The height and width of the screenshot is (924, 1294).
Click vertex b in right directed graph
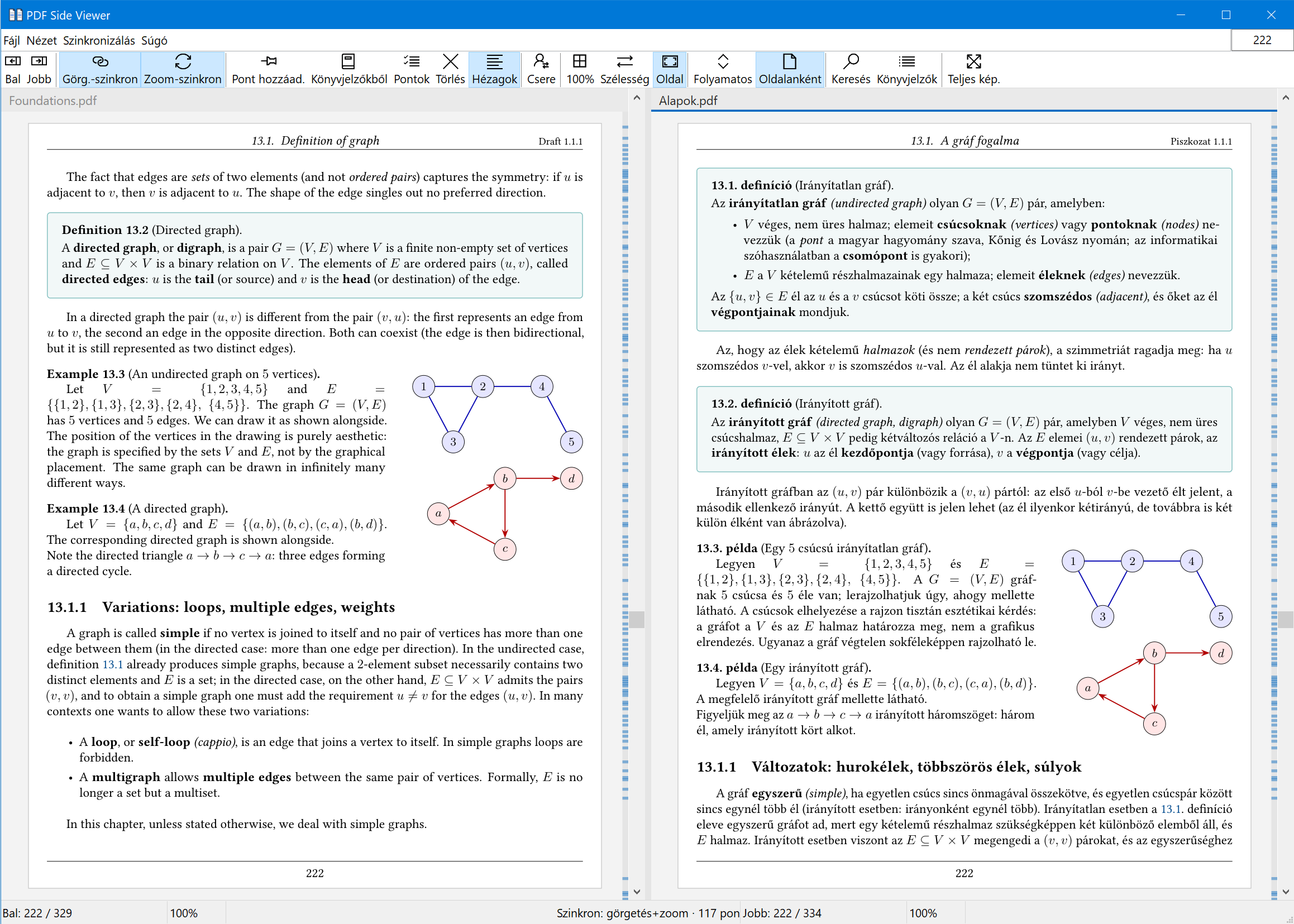pyautogui.click(x=1154, y=653)
